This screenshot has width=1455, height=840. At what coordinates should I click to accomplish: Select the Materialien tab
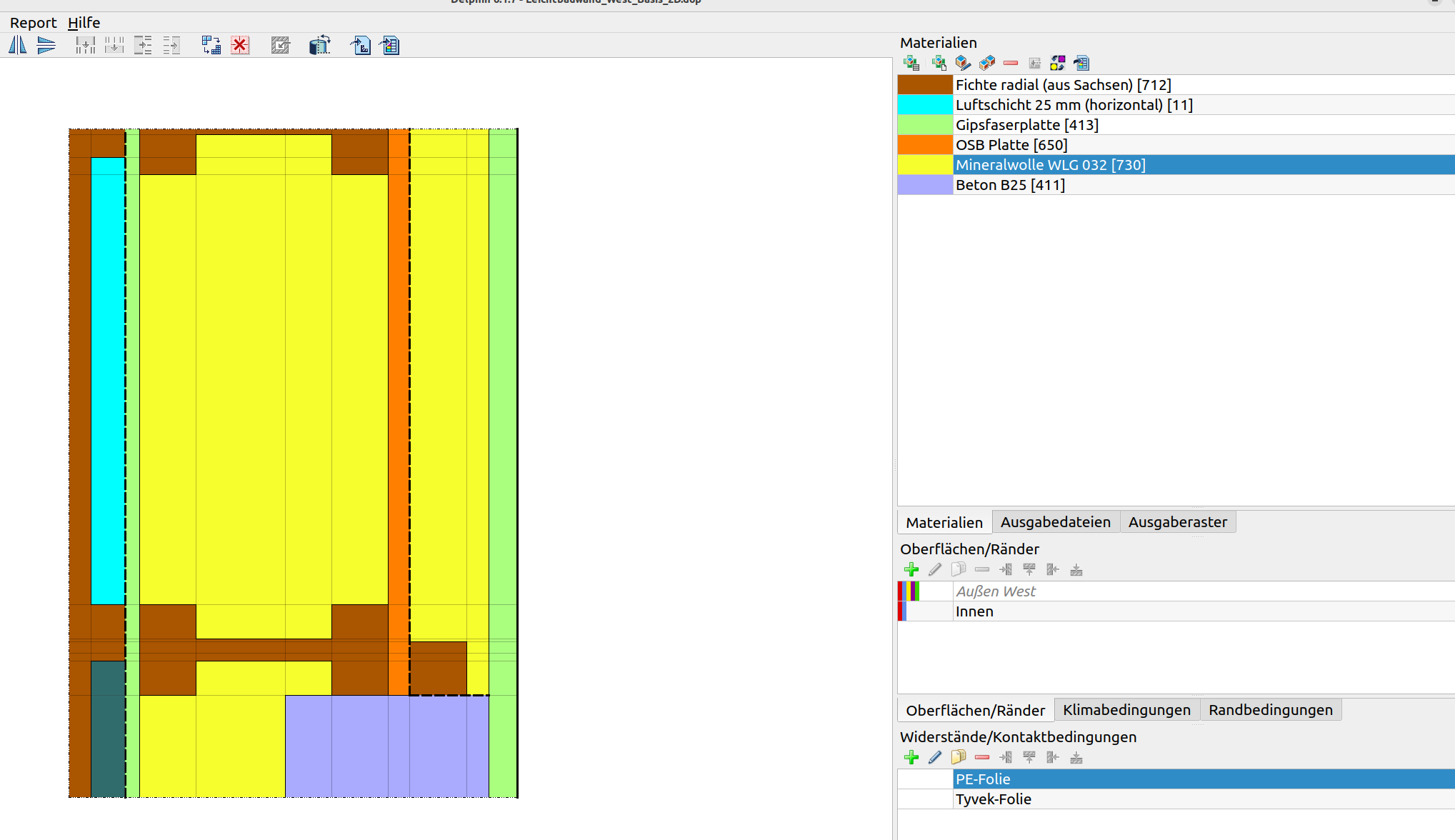point(944,523)
